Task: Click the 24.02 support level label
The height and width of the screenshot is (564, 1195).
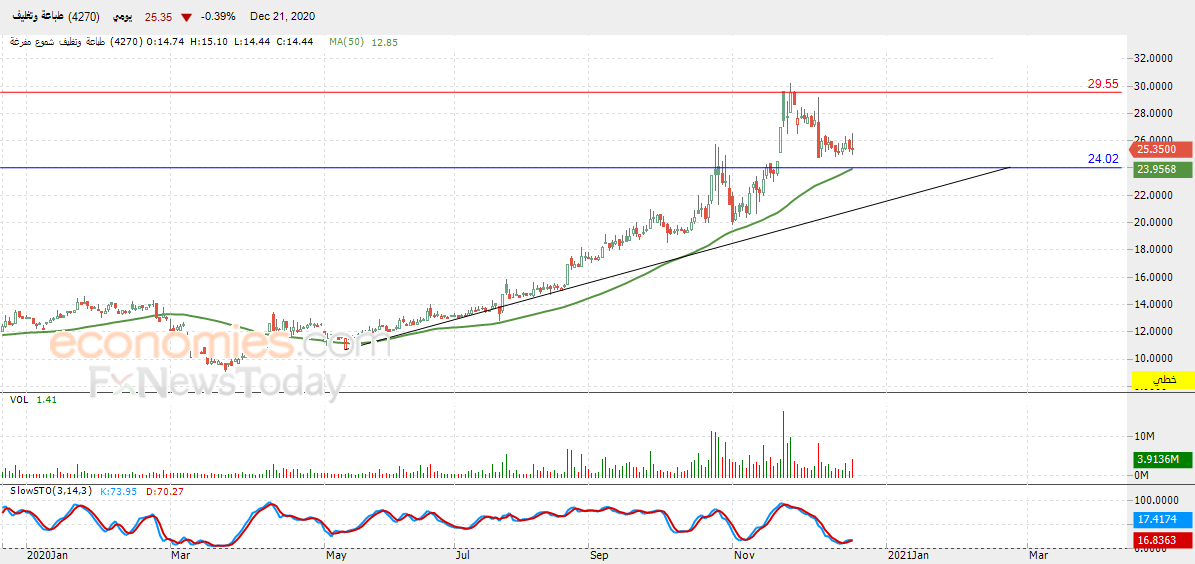Action: pos(1103,159)
